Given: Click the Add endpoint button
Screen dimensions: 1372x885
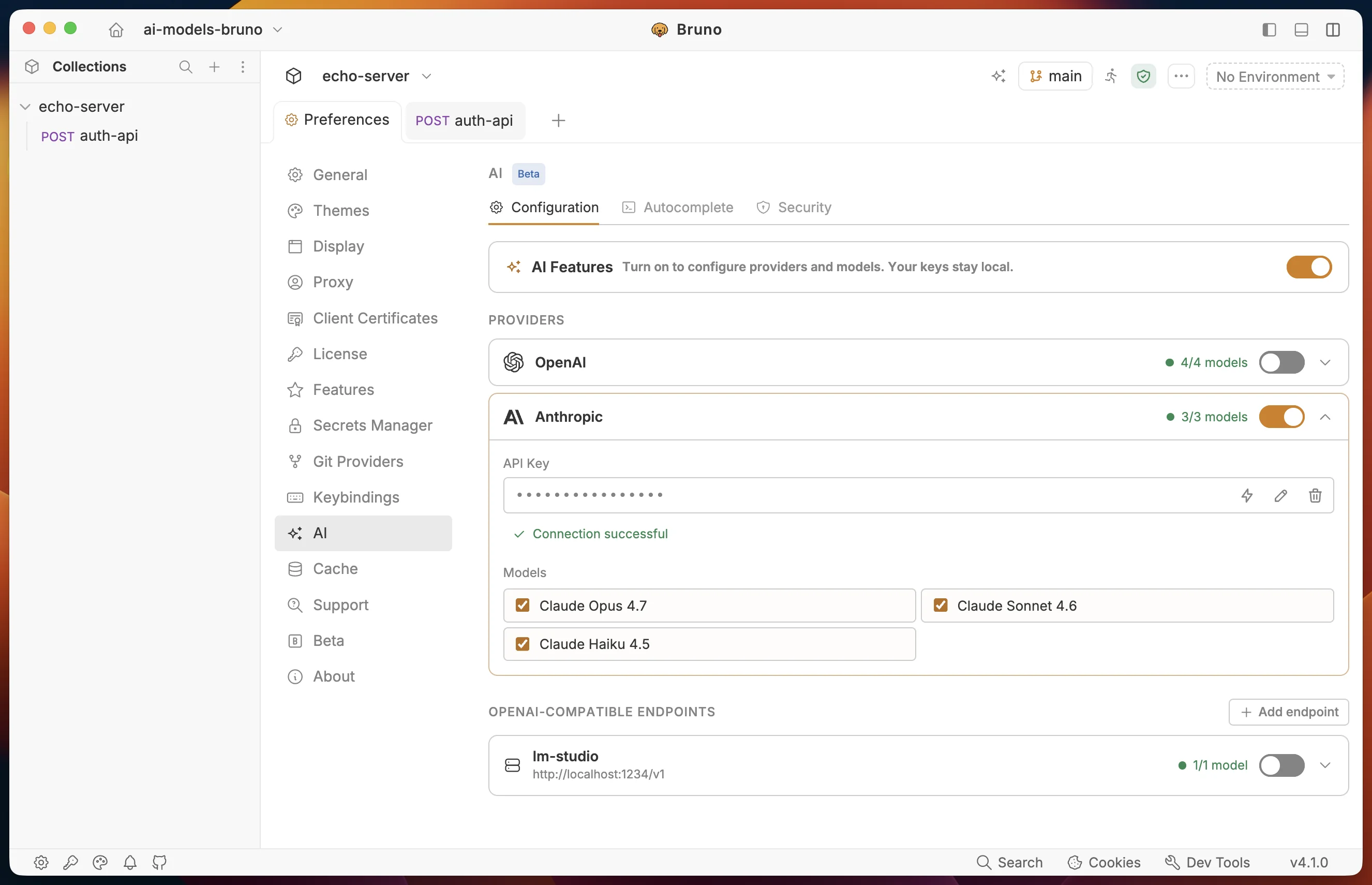Looking at the screenshot, I should pyautogui.click(x=1288, y=712).
